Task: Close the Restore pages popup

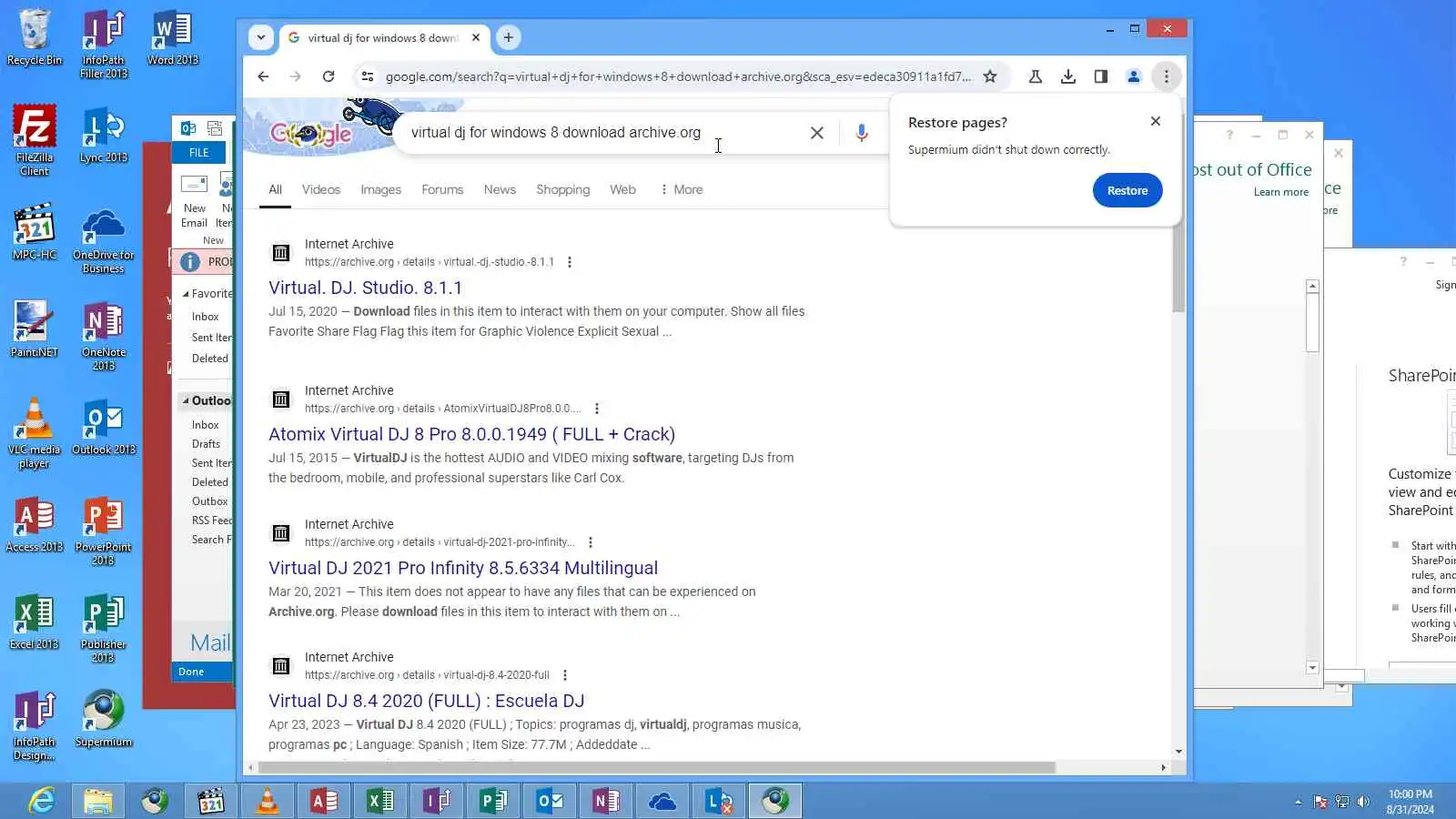Action: click(x=1156, y=121)
